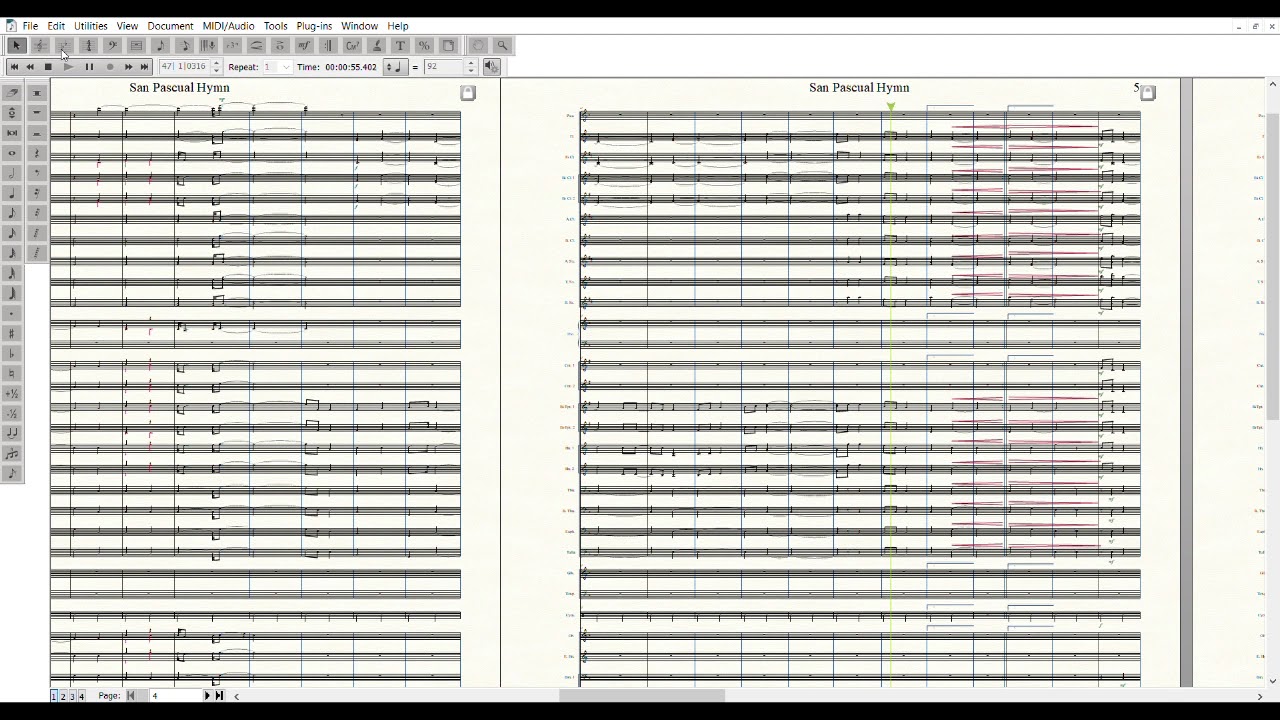Adjust the measure counter stepper
Image resolution: width=1280 pixels, height=720 pixels.
pos(216,67)
